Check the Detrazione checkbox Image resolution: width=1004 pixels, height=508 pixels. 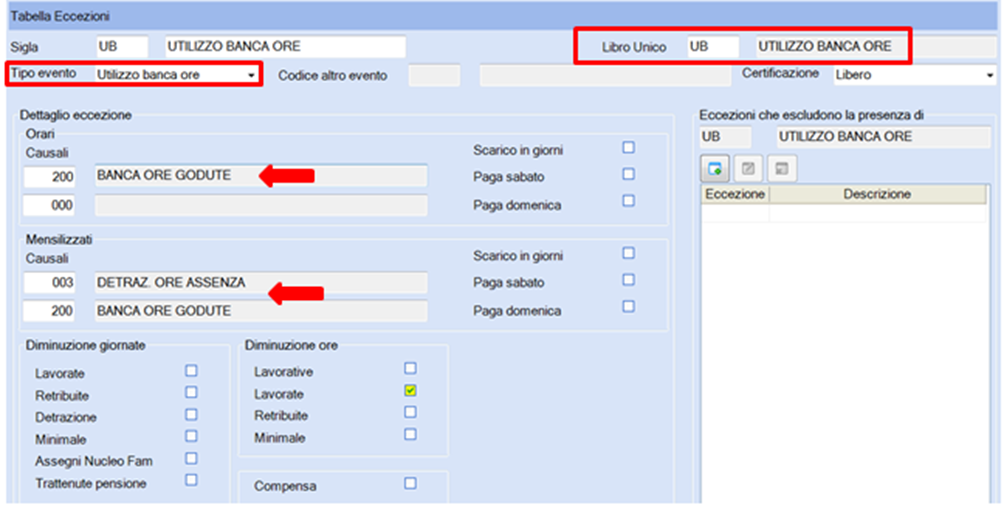tap(191, 414)
